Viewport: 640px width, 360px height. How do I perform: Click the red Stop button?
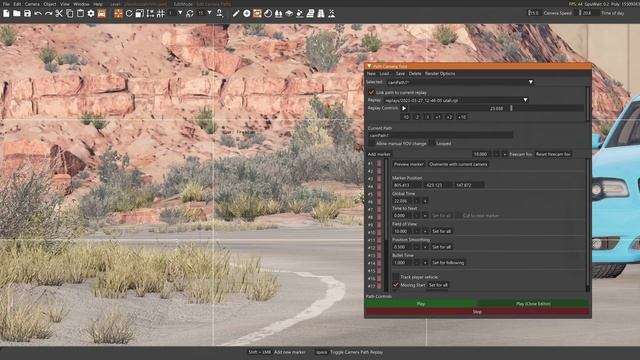tap(478, 312)
